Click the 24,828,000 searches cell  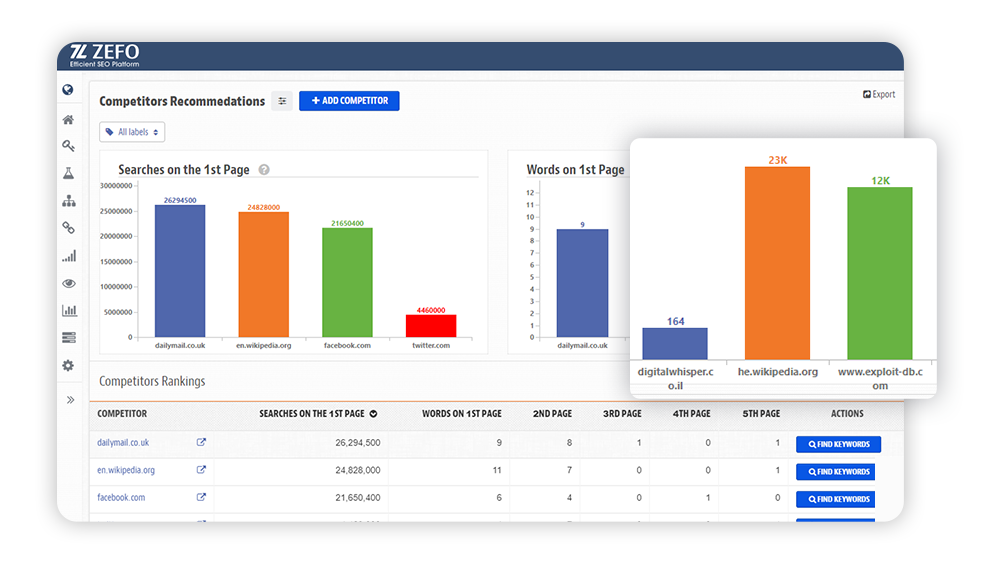pos(358,470)
